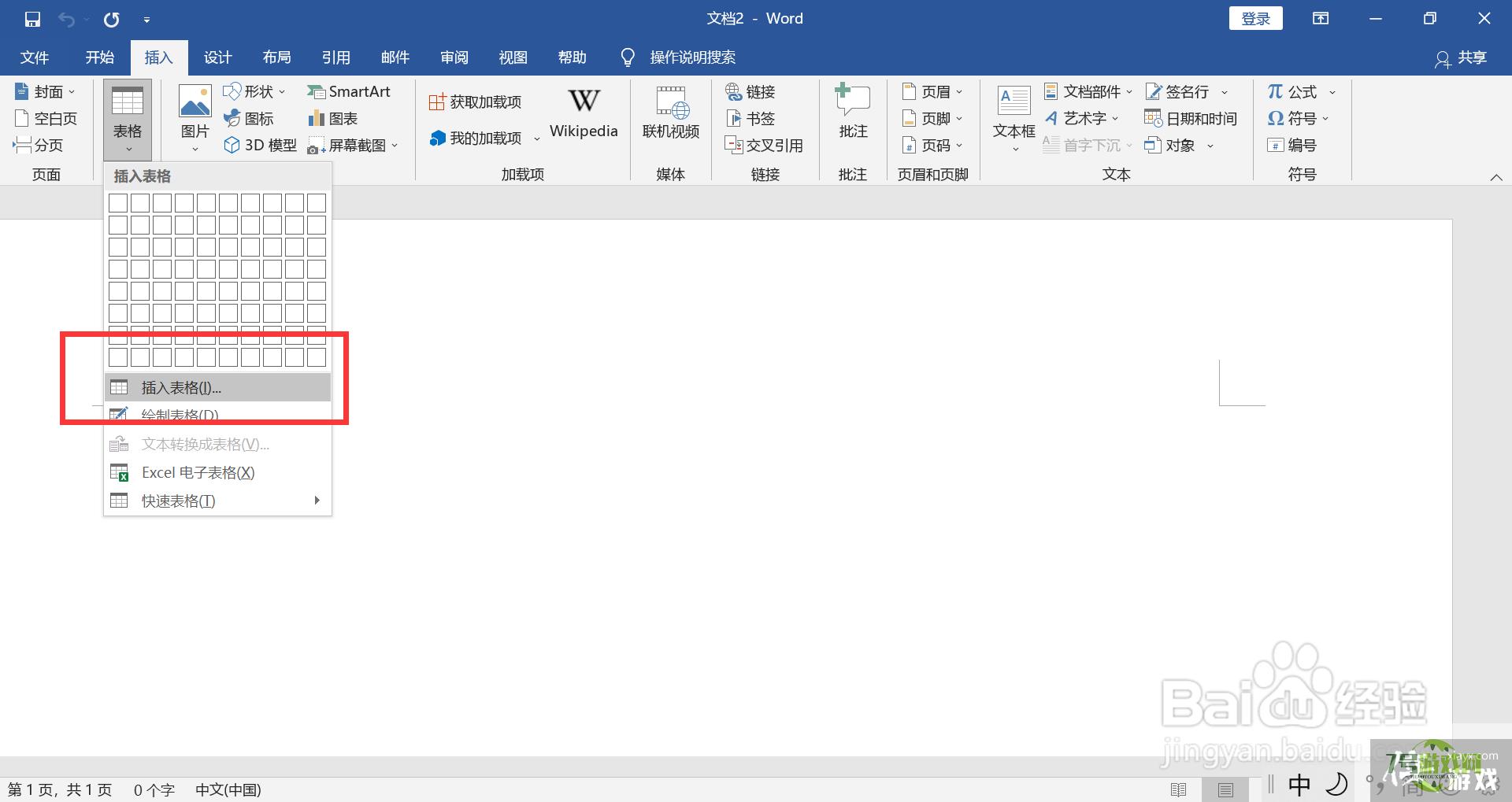
Task: Open the 页脚 footer dropdown
Action: [932, 119]
